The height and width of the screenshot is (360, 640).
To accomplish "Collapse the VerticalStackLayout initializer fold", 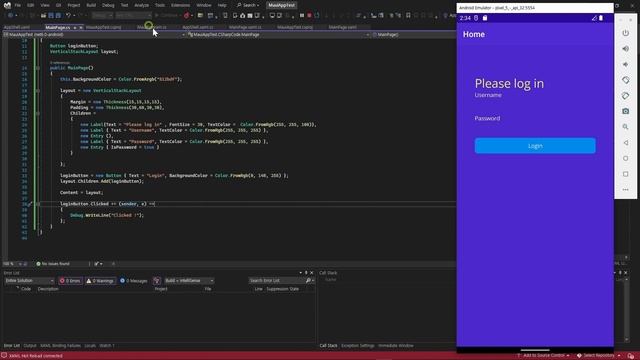I will pyautogui.click(x=38, y=91).
